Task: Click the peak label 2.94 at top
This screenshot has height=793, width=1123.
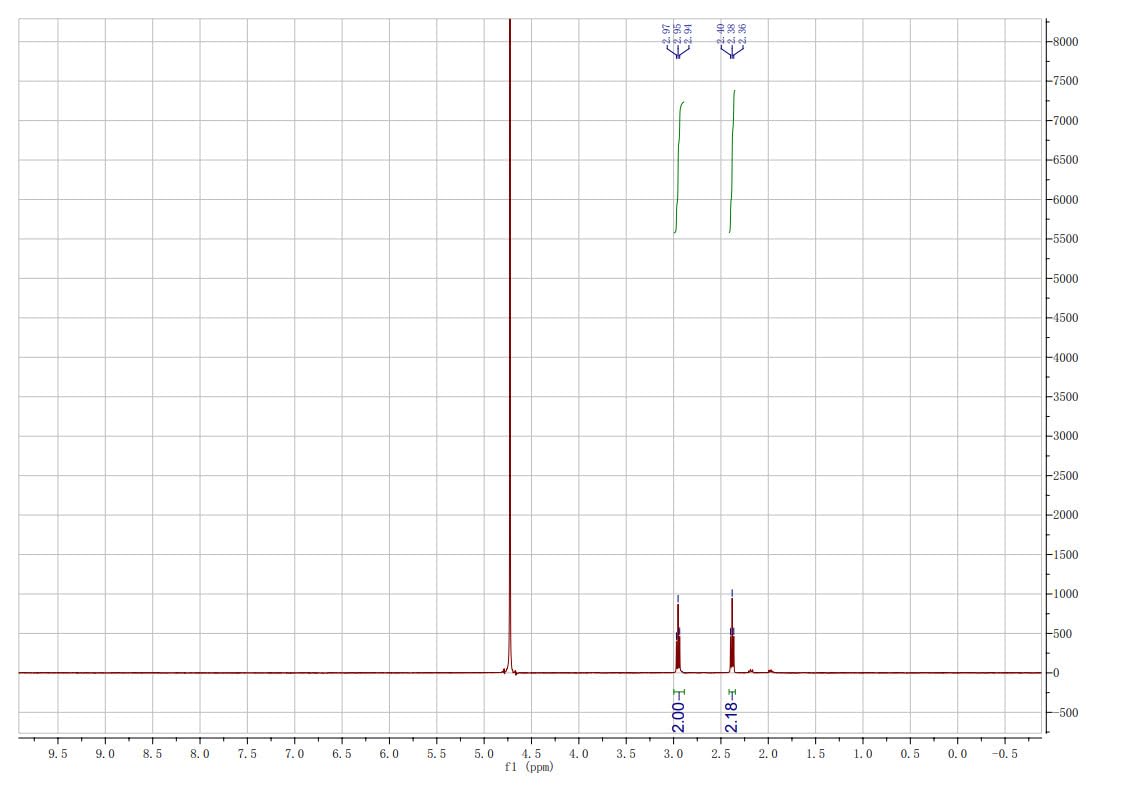Action: coord(689,32)
